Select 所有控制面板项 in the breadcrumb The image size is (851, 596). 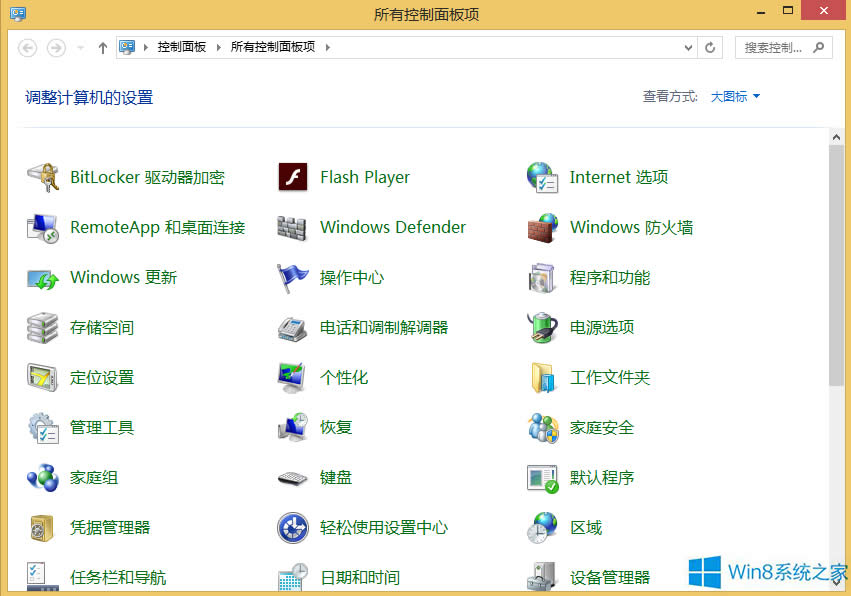coord(275,46)
